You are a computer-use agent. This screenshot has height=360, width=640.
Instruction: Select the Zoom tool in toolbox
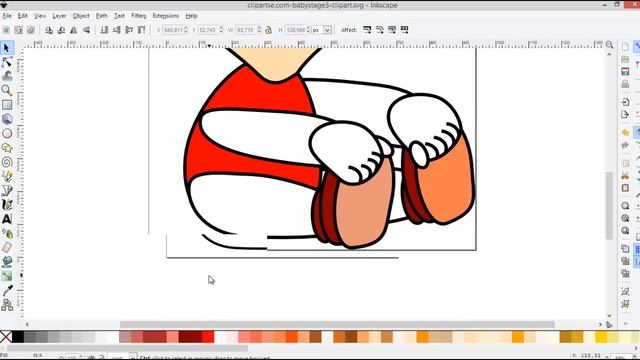pos(7,90)
